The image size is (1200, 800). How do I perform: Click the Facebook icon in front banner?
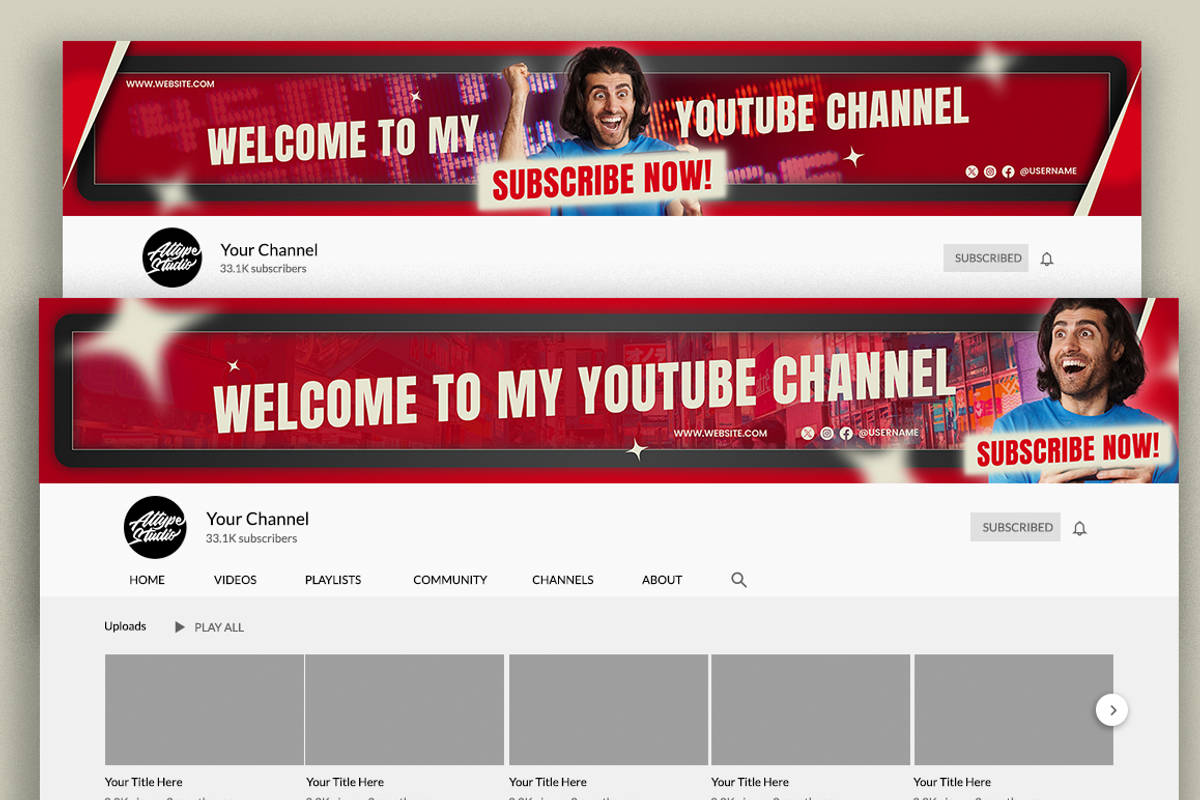point(846,433)
